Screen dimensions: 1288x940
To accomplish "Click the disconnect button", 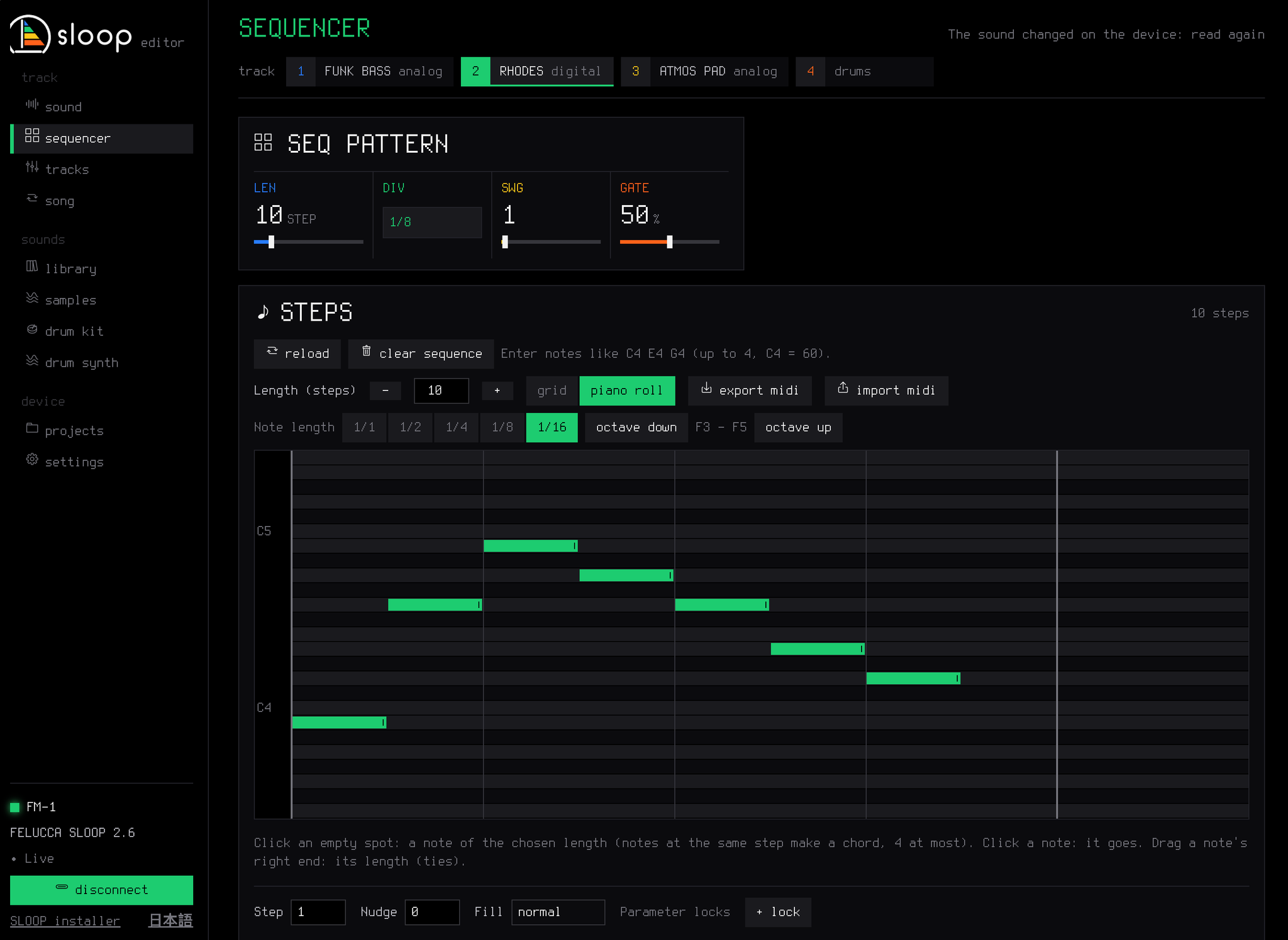I will click(102, 890).
